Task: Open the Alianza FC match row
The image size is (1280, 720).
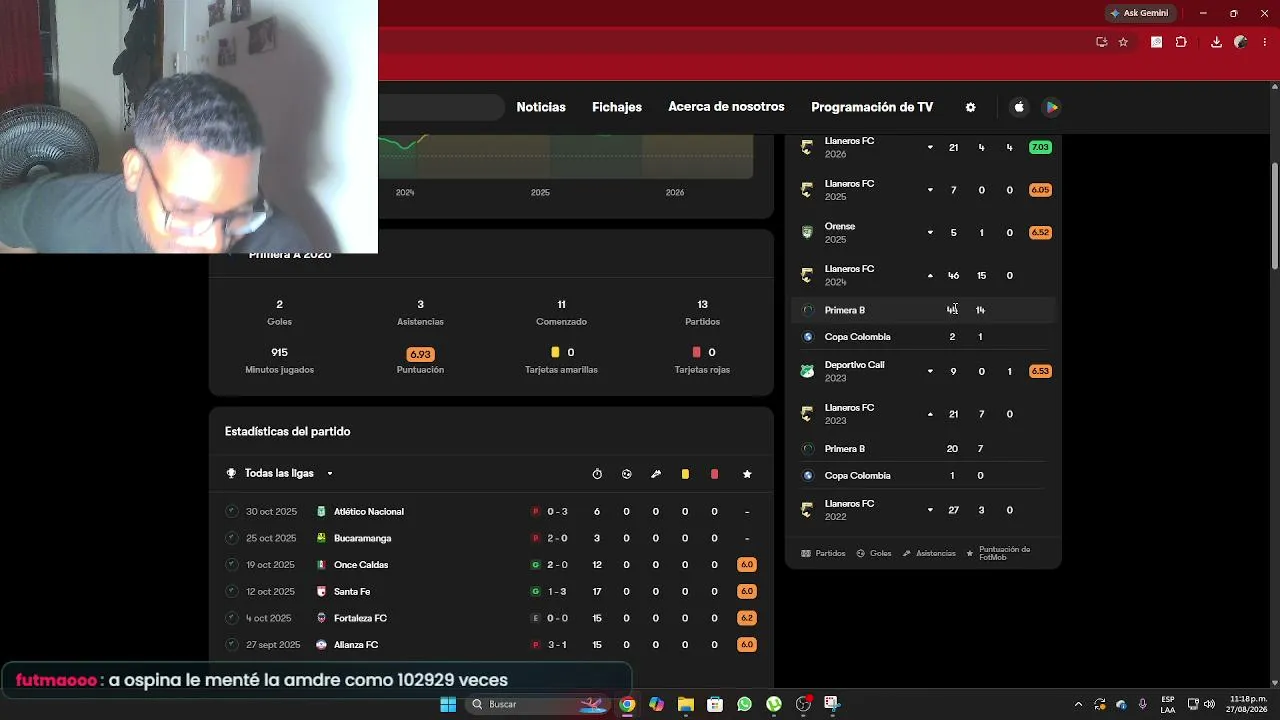Action: tap(491, 645)
